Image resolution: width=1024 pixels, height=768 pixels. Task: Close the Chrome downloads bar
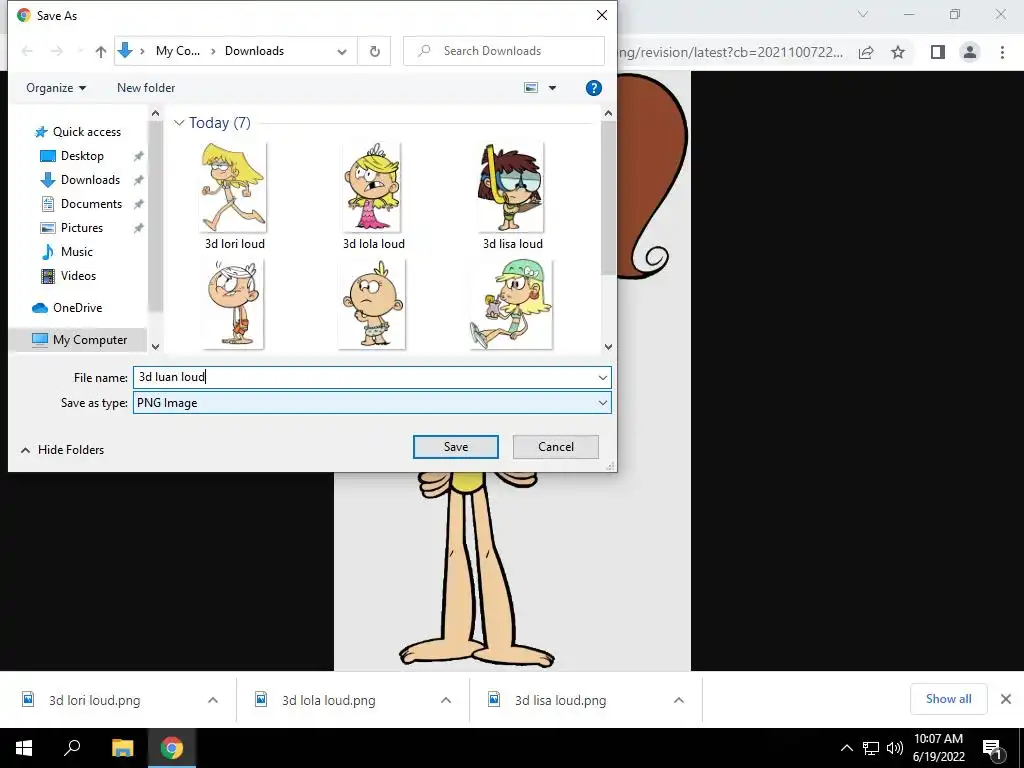(1006, 699)
